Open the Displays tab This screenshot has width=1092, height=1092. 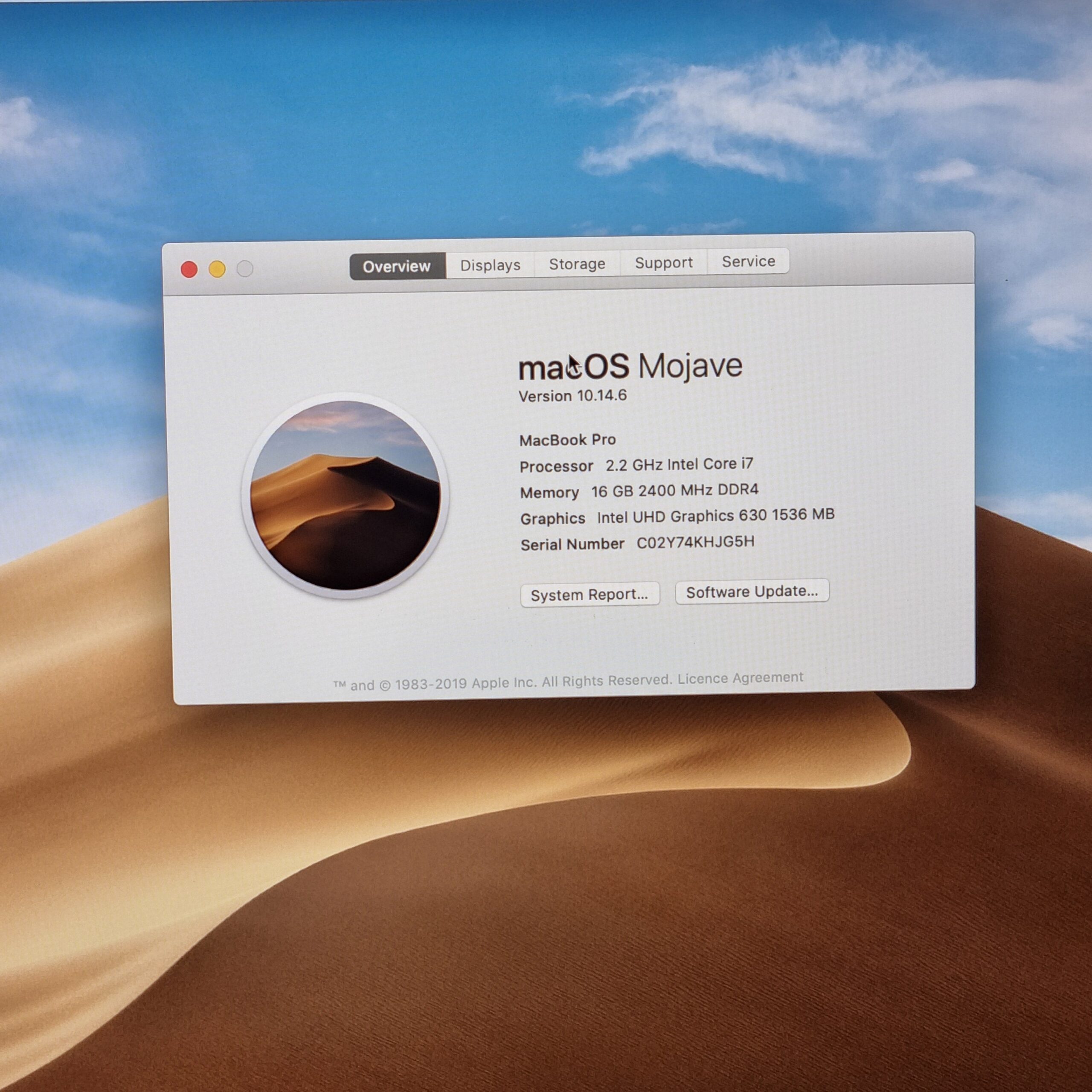tap(490, 265)
